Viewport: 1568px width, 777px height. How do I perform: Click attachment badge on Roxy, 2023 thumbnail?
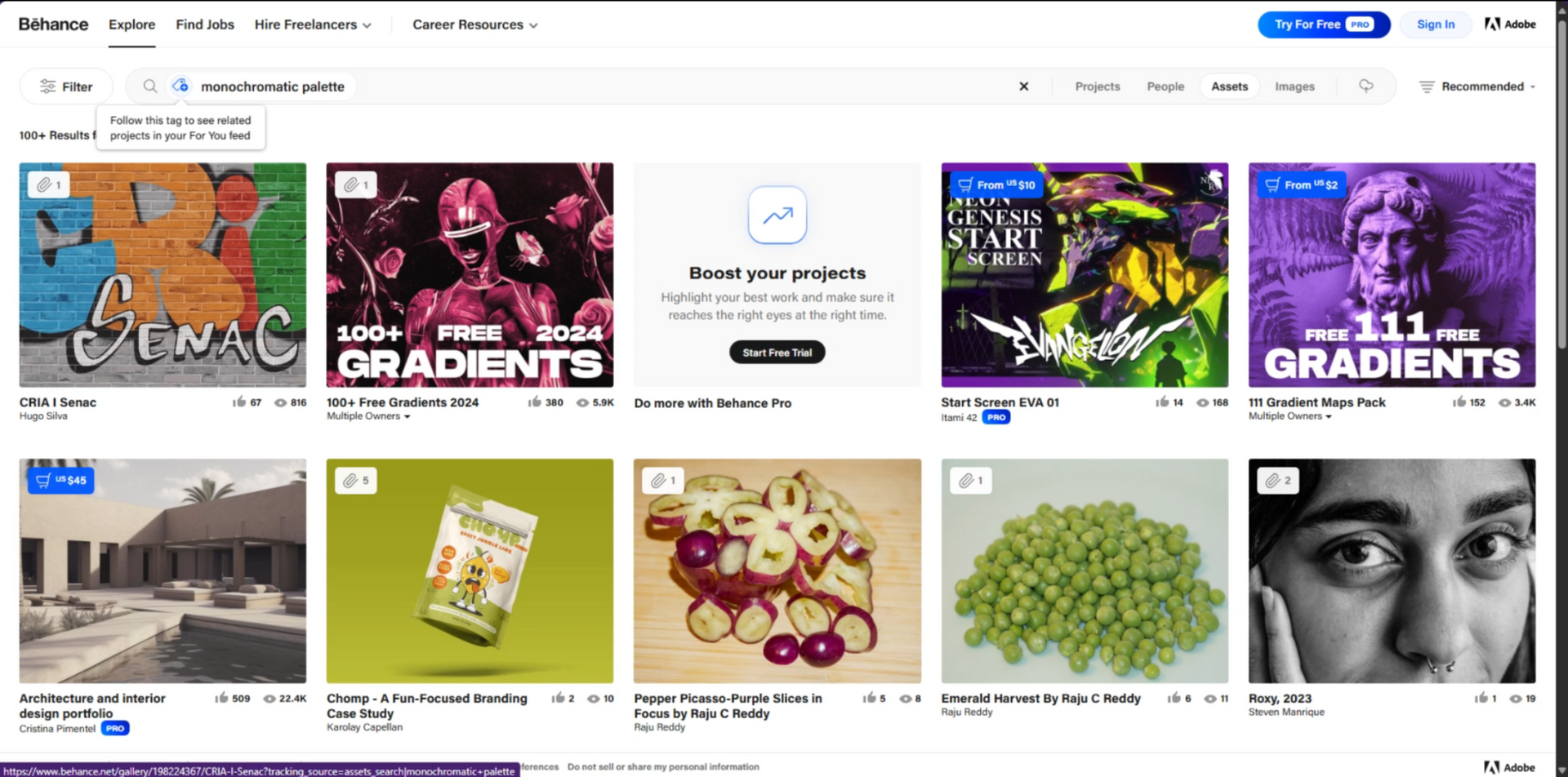click(x=1277, y=481)
